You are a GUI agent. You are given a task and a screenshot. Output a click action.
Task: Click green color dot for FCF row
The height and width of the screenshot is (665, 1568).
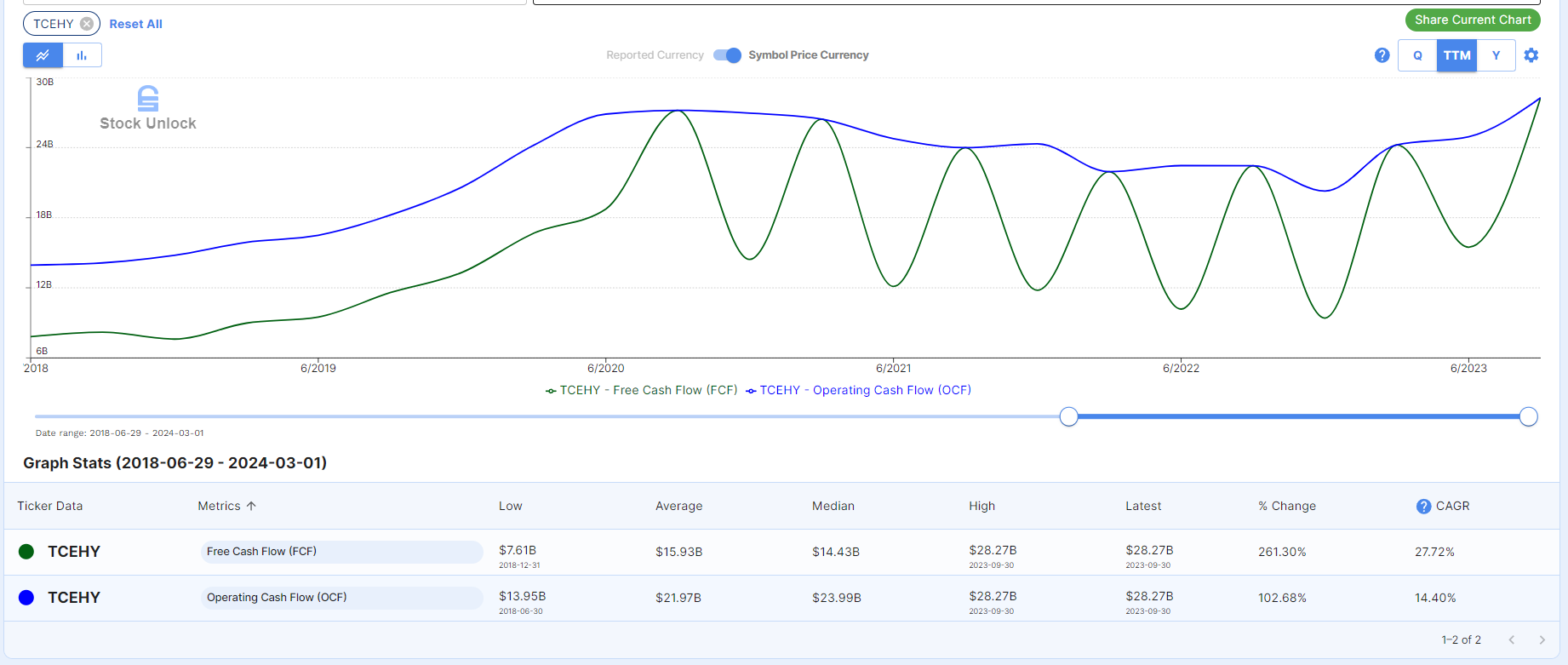pyautogui.click(x=26, y=552)
